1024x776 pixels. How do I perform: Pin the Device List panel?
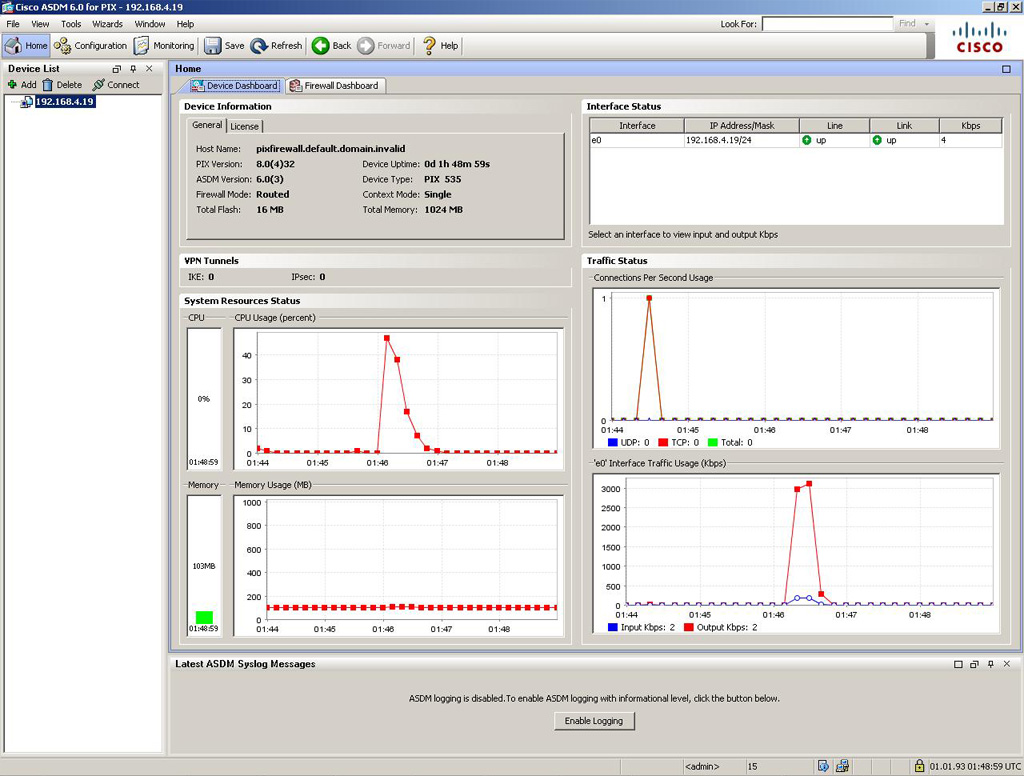coord(133,69)
